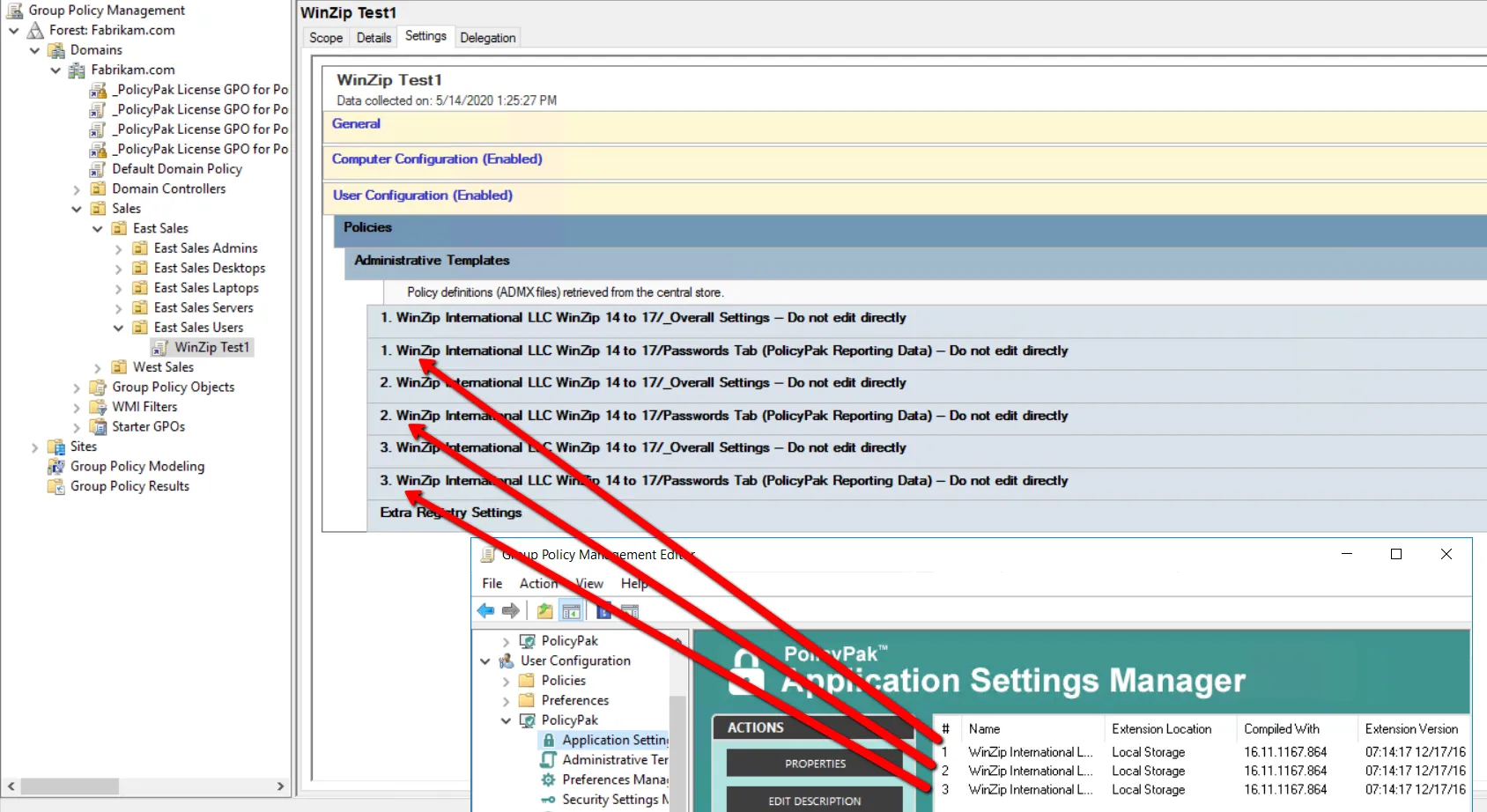Click the Default Domain Policy GPO icon
Screen dimensions: 1487x812
coord(98,169)
